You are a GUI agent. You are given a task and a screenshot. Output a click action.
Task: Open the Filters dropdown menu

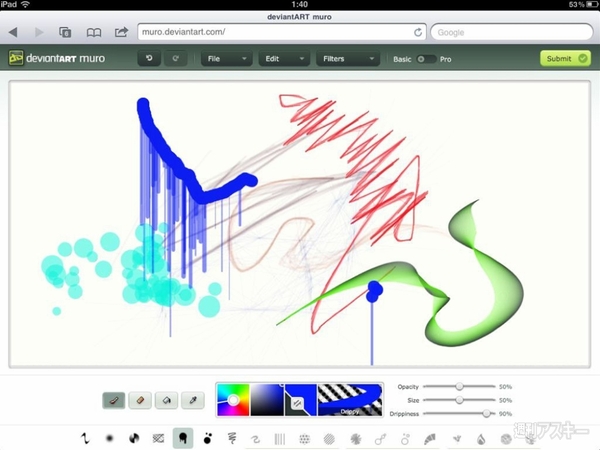coord(348,59)
